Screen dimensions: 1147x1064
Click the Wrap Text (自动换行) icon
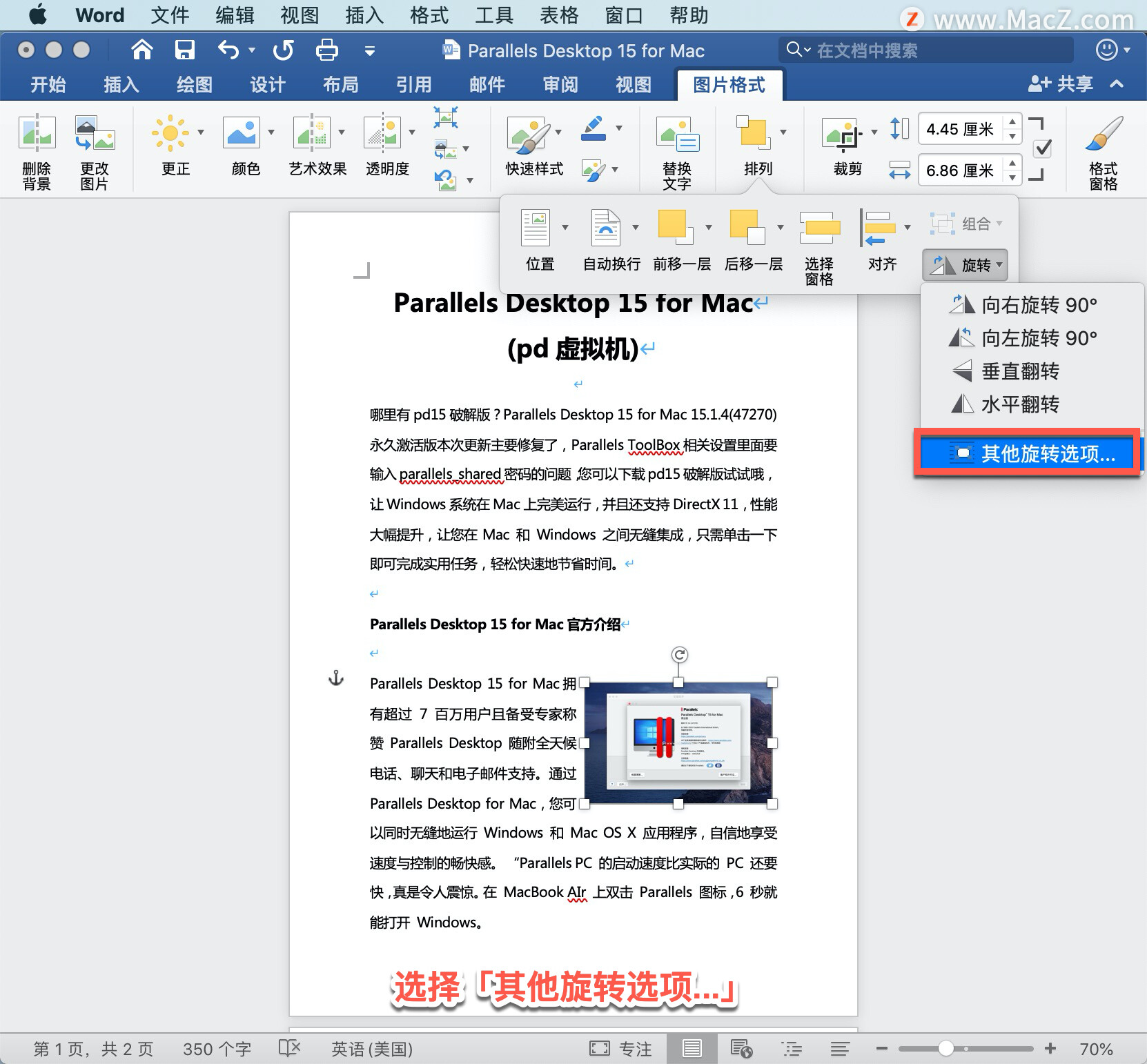[x=607, y=228]
